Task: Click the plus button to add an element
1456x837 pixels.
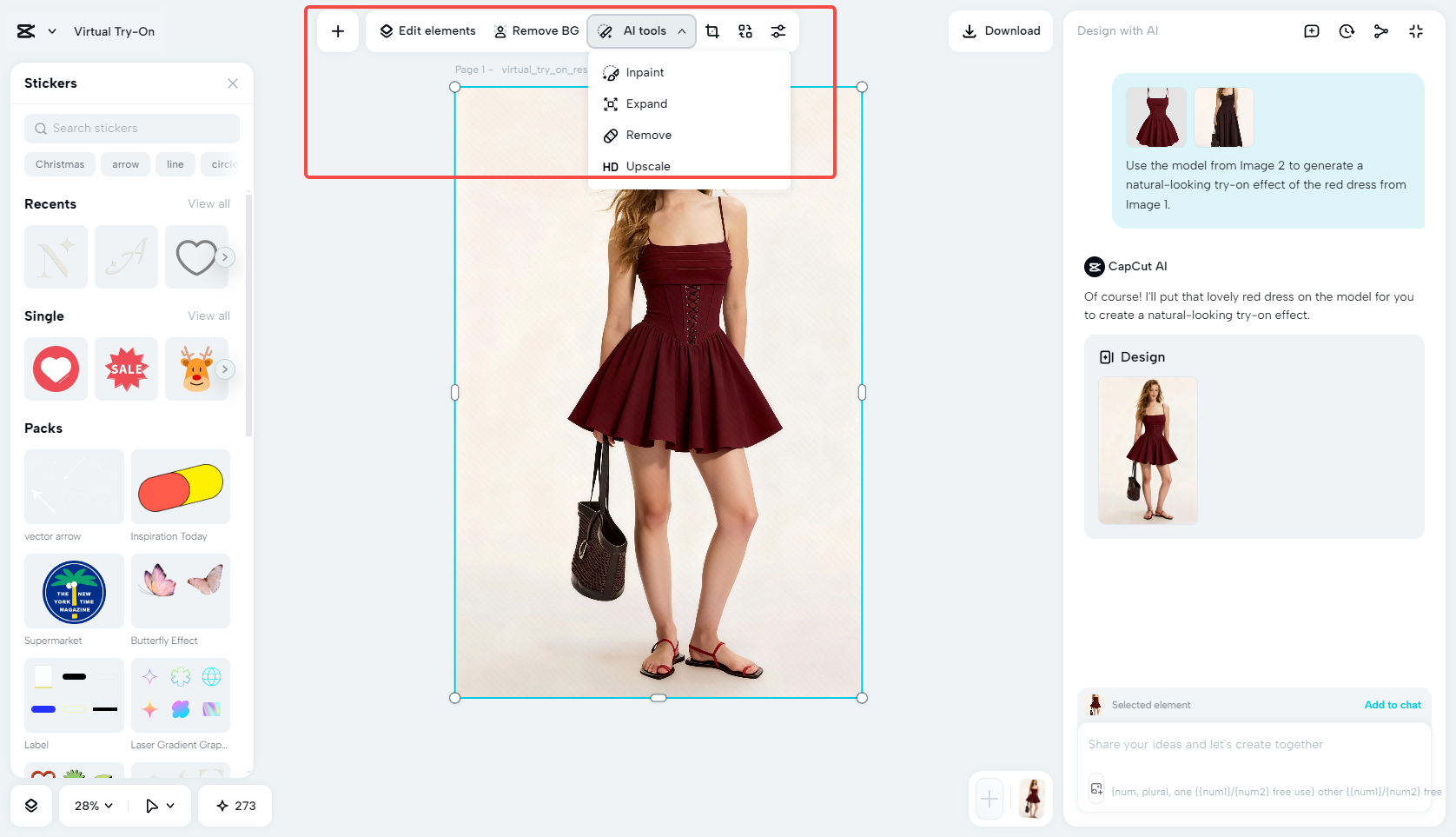Action: 337,30
